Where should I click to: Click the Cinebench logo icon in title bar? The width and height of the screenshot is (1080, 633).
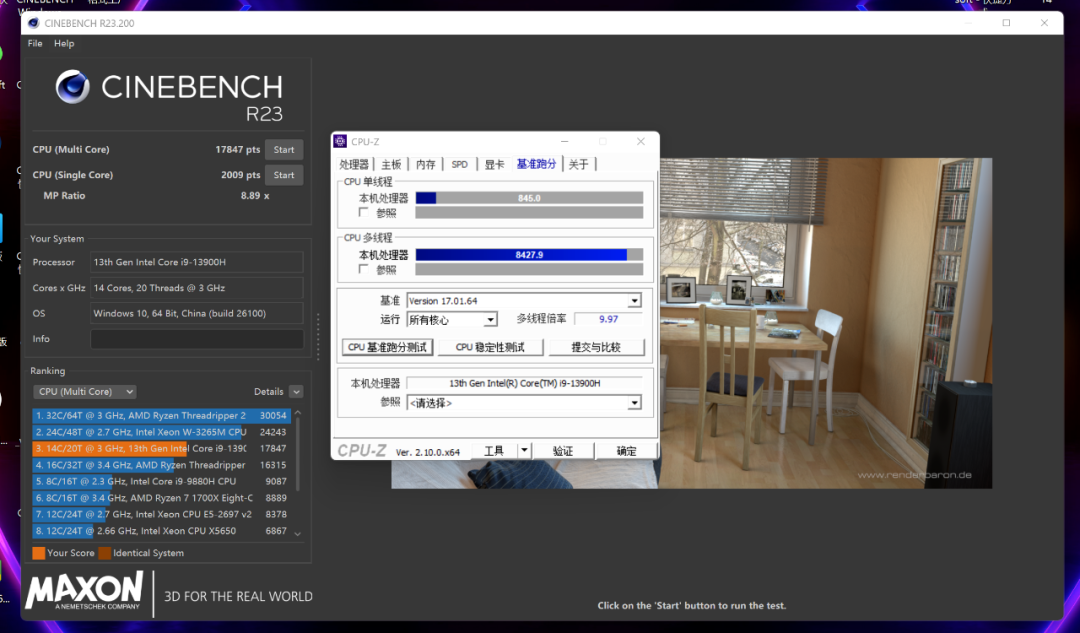coord(33,23)
